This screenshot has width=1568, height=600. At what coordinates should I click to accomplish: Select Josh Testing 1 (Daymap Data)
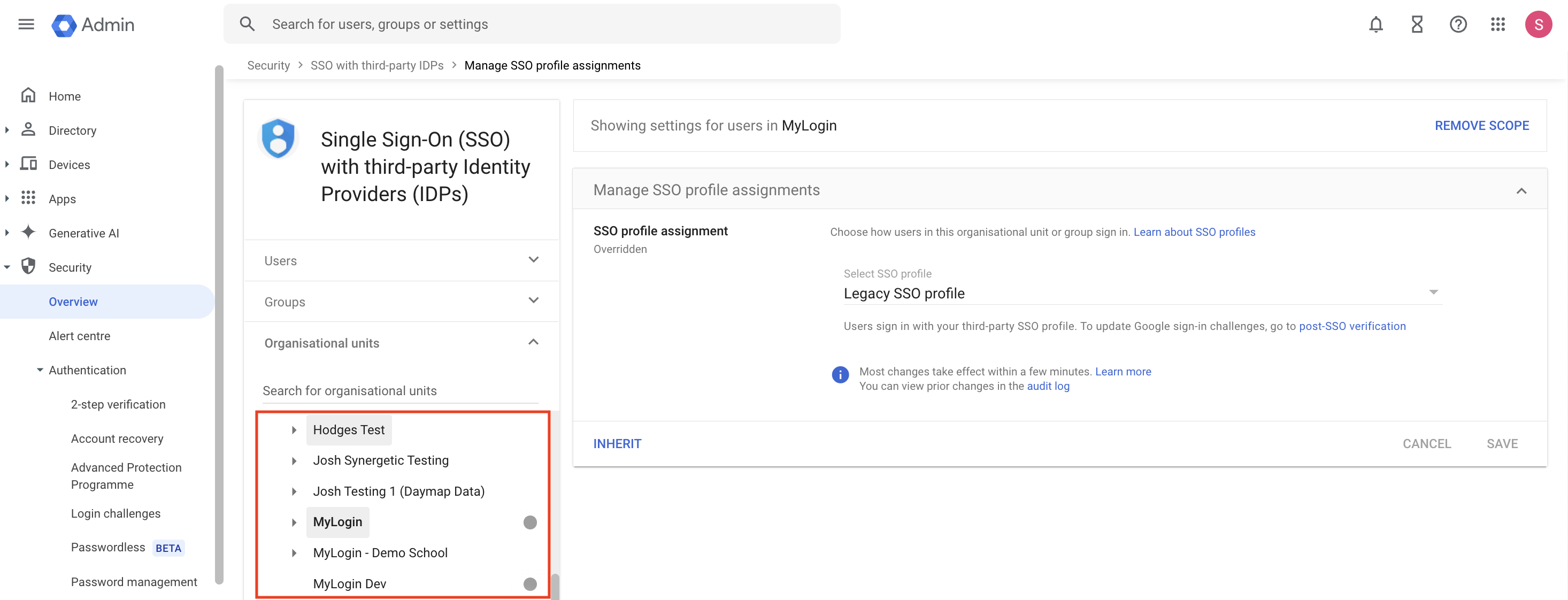399,491
